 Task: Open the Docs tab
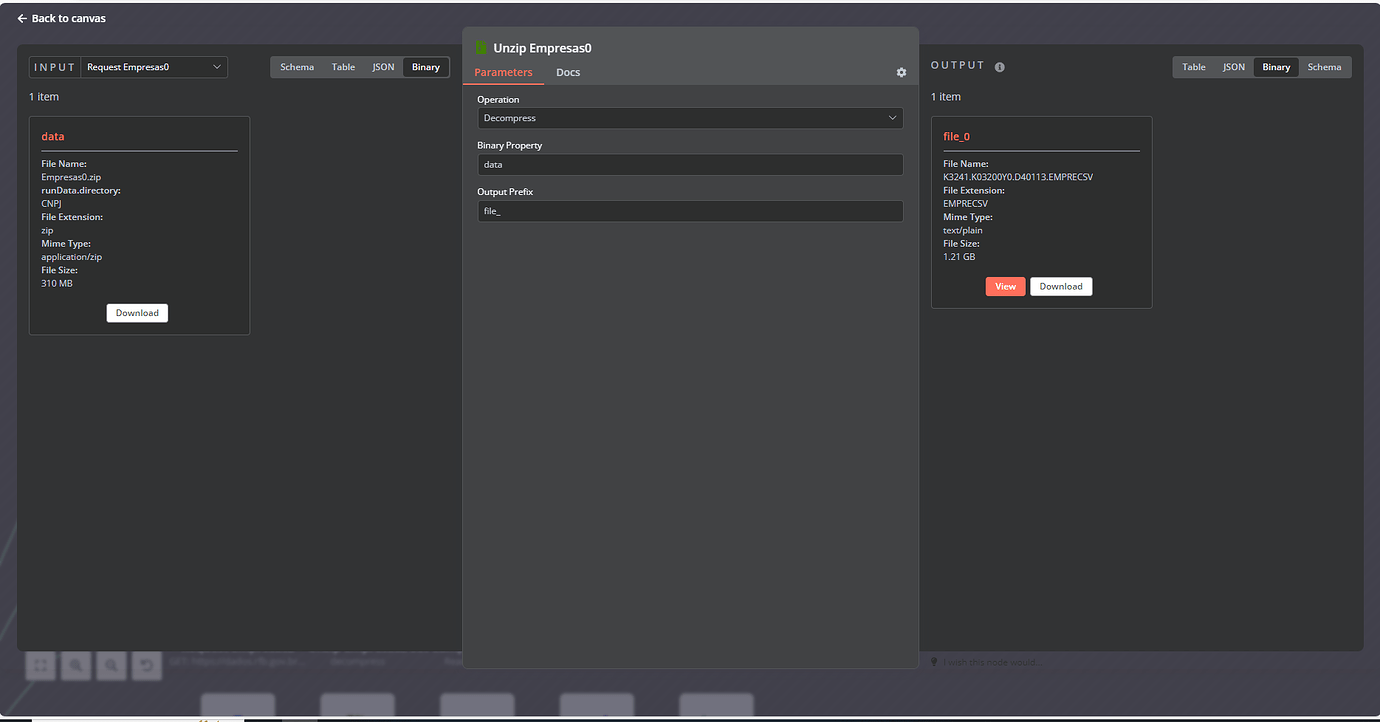pyautogui.click(x=568, y=73)
